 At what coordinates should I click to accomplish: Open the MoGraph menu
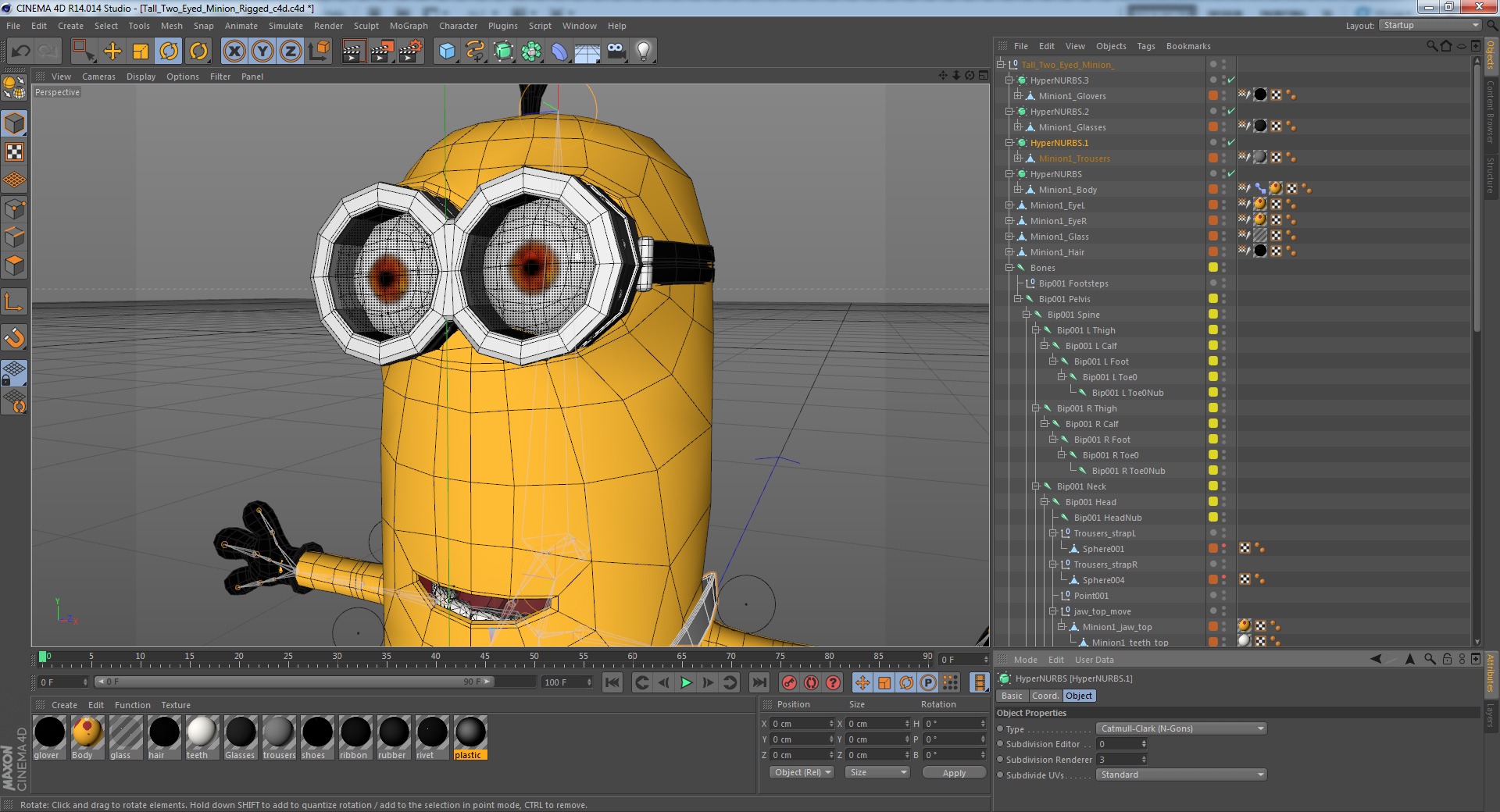409,26
